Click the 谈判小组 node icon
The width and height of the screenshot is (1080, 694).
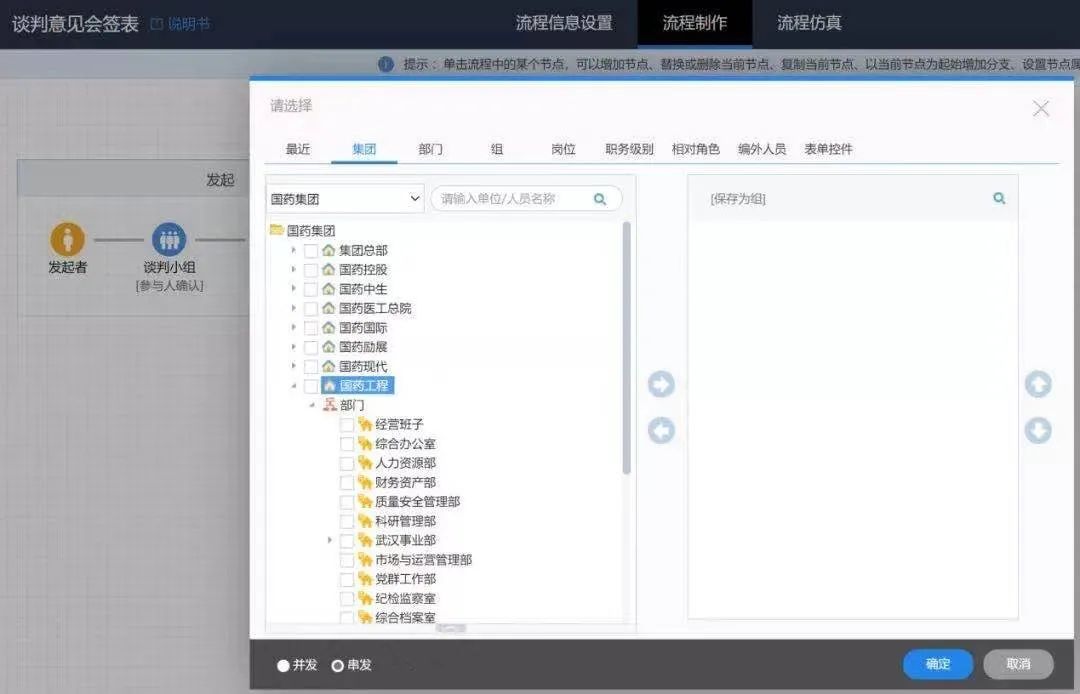[x=169, y=240]
